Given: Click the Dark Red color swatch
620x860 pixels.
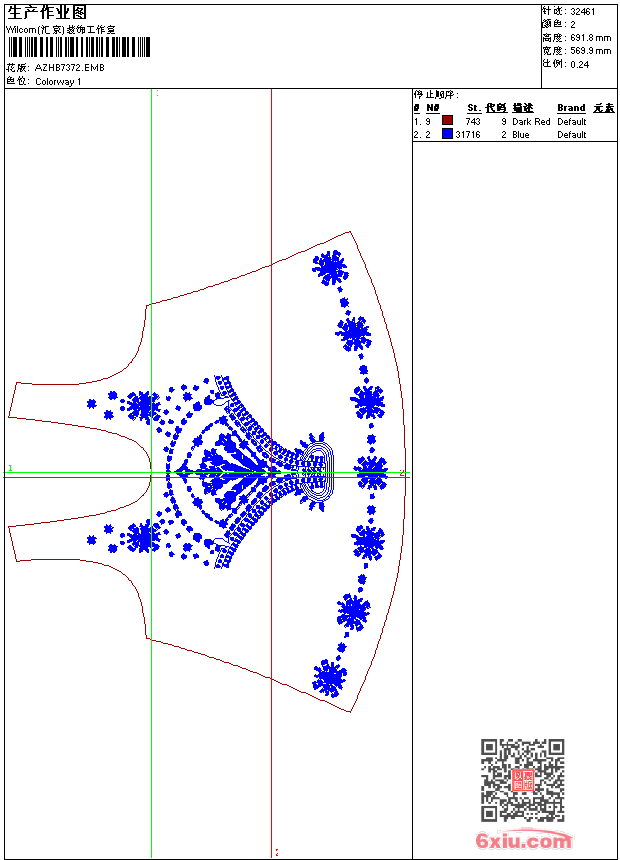Looking at the screenshot, I should point(447,121).
